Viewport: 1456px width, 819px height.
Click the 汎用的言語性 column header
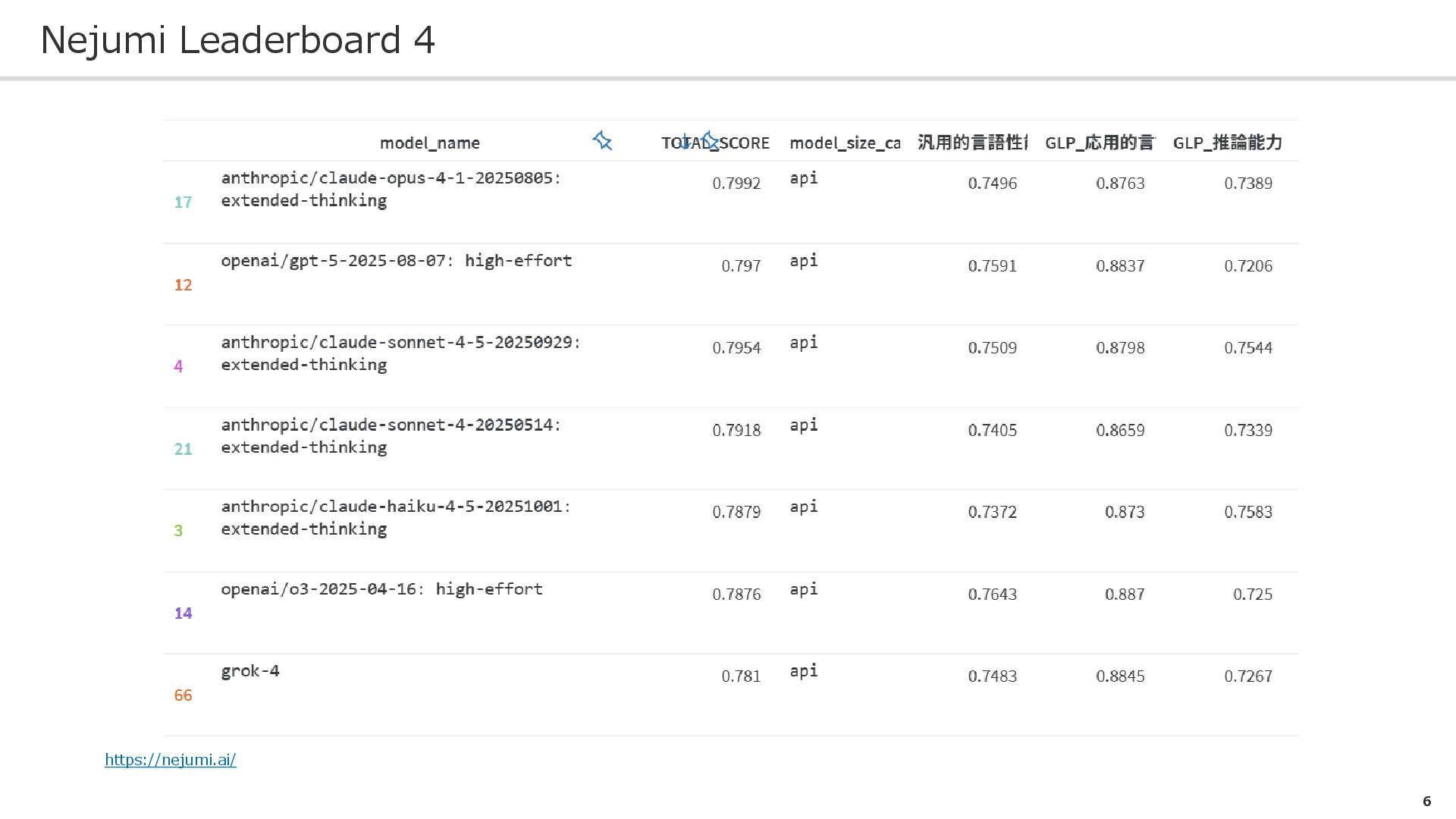[x=972, y=143]
